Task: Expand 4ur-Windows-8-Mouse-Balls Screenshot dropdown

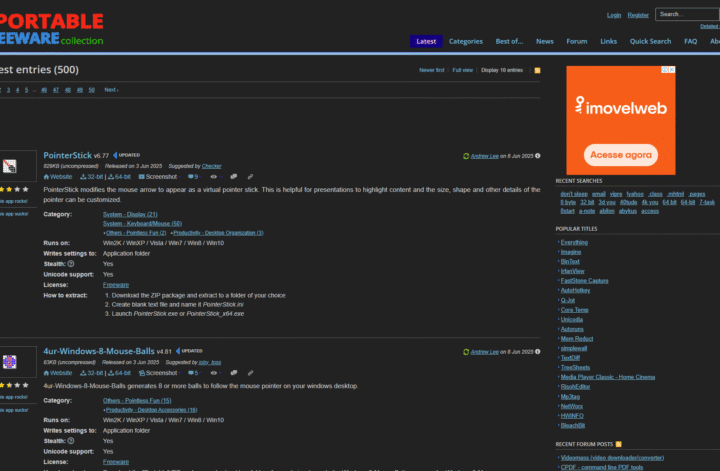Action: point(159,373)
